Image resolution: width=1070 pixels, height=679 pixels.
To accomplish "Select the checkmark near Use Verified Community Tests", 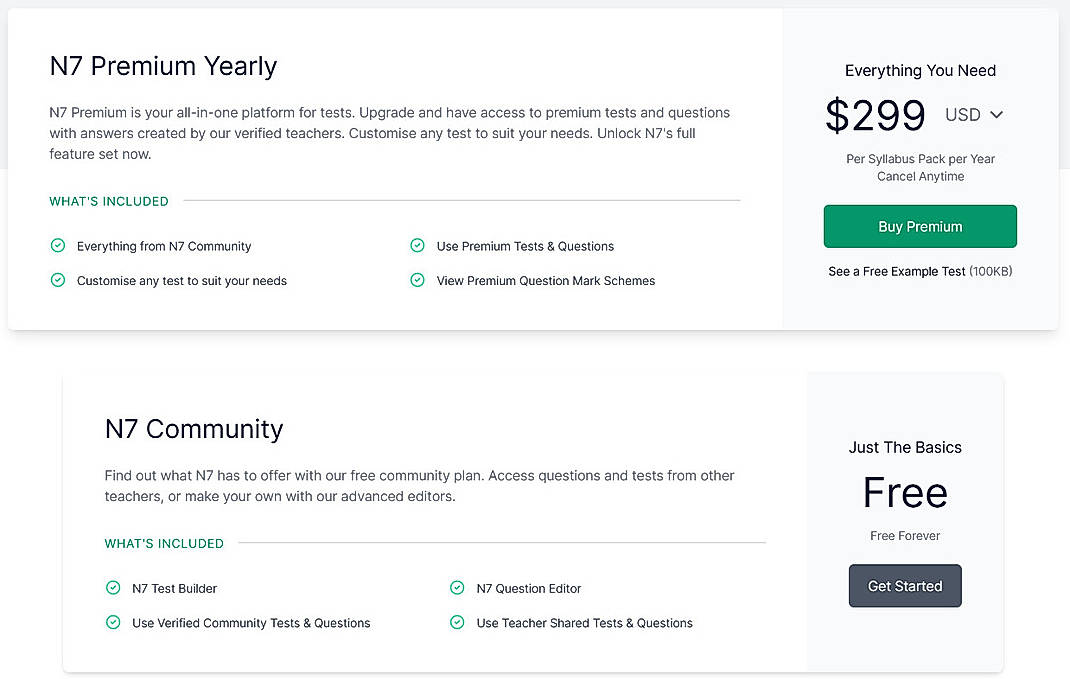I will point(113,623).
